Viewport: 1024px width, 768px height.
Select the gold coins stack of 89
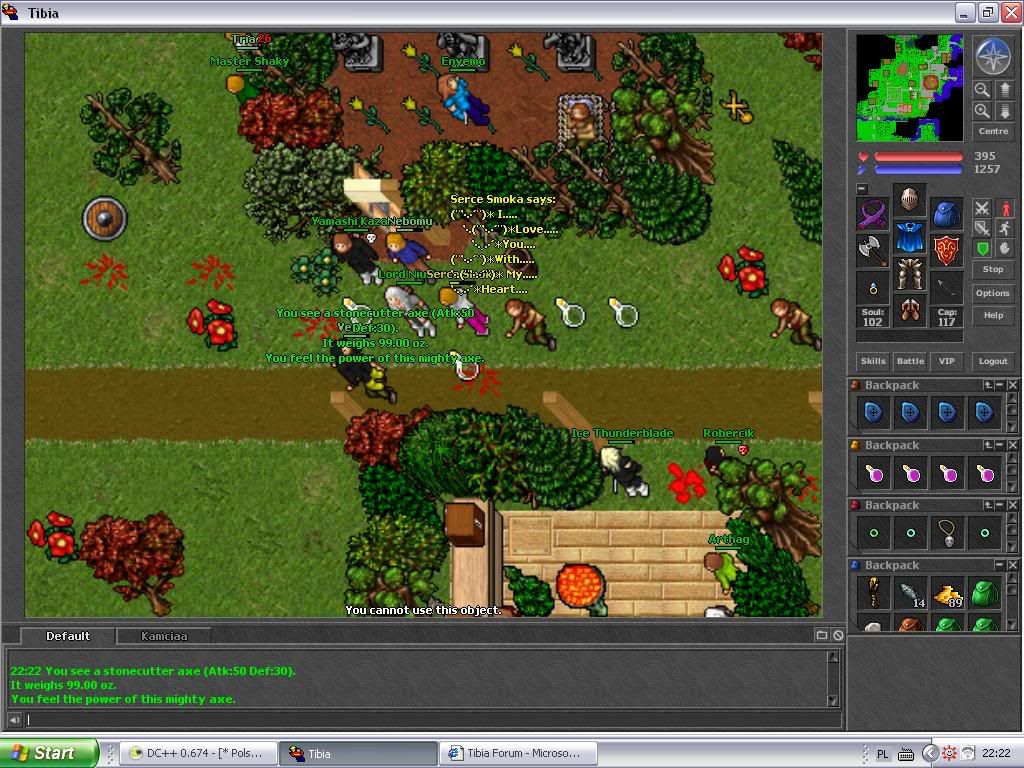click(x=948, y=593)
